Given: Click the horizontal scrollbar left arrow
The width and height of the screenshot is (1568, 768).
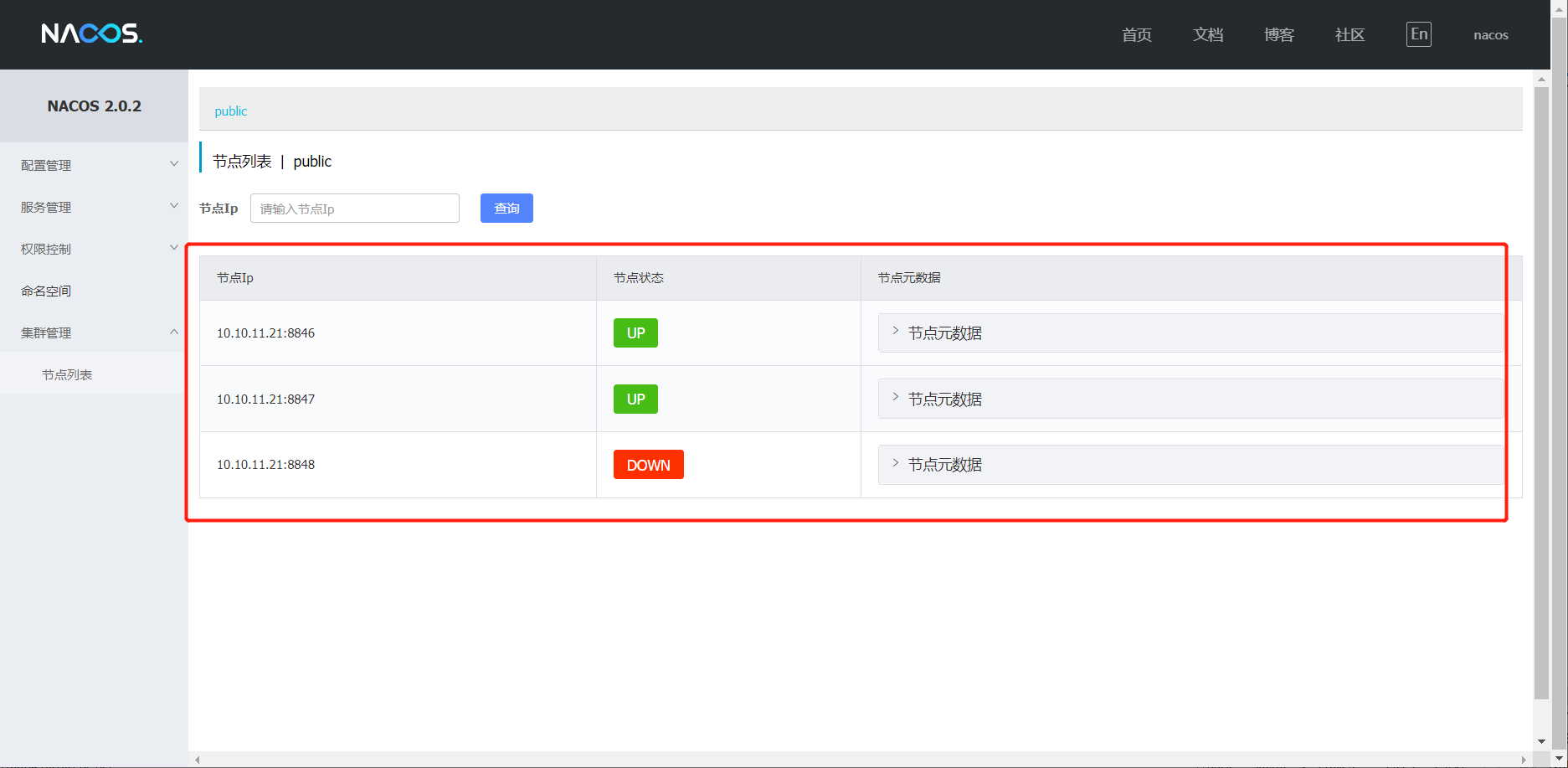Looking at the screenshot, I should click(x=198, y=760).
